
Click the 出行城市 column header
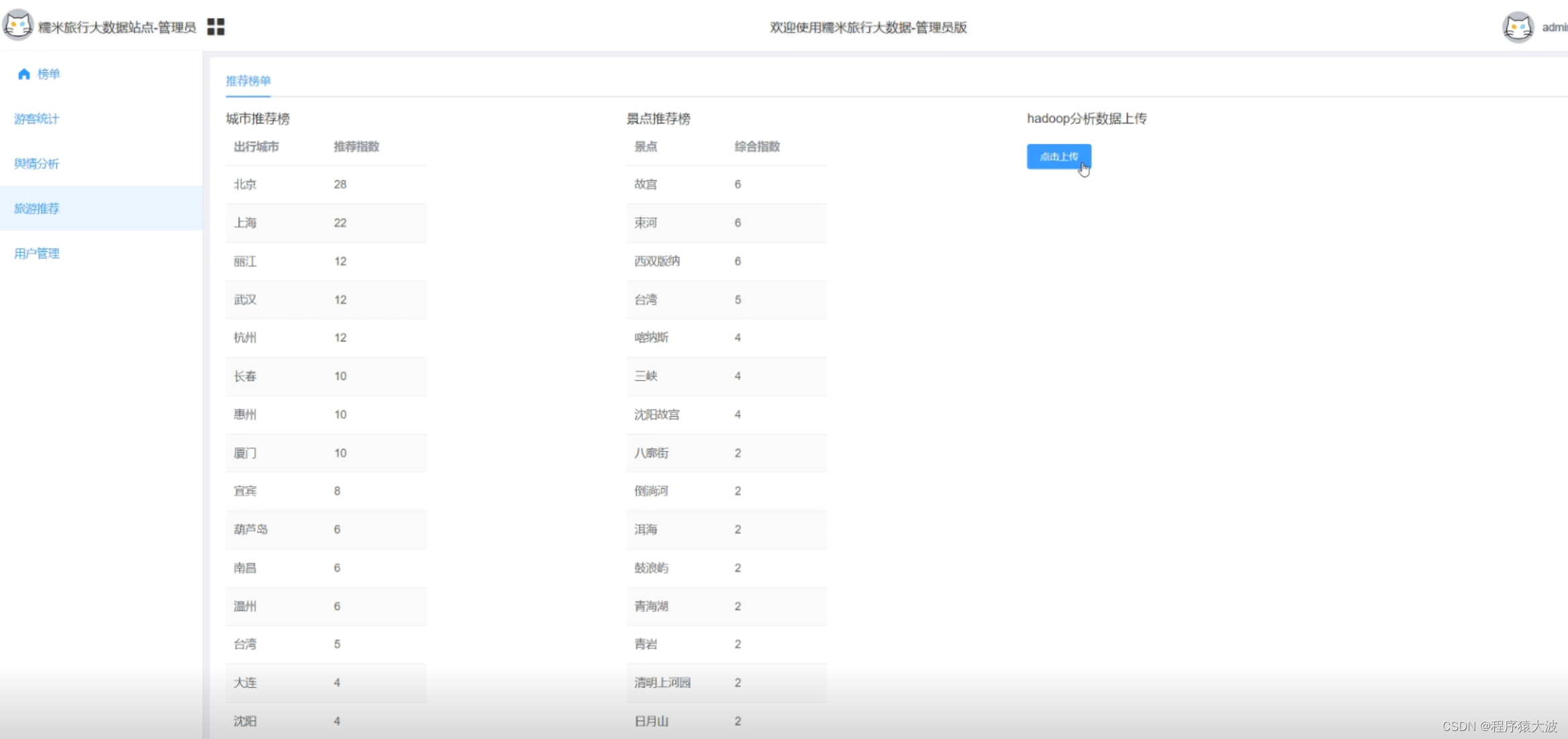256,146
